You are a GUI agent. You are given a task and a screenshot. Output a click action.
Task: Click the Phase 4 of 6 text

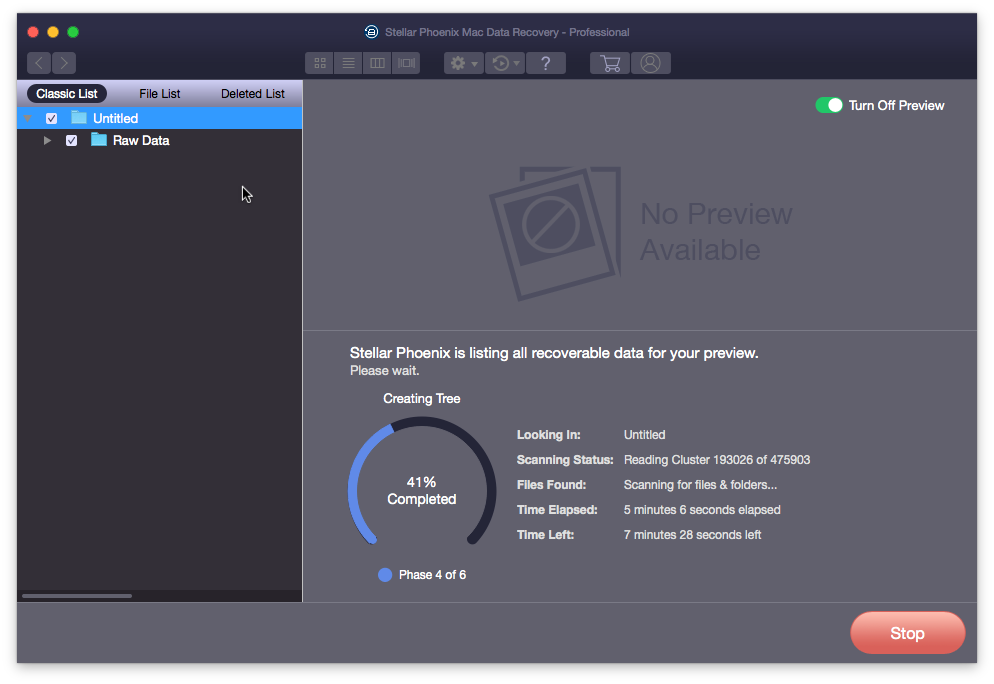(x=432, y=575)
